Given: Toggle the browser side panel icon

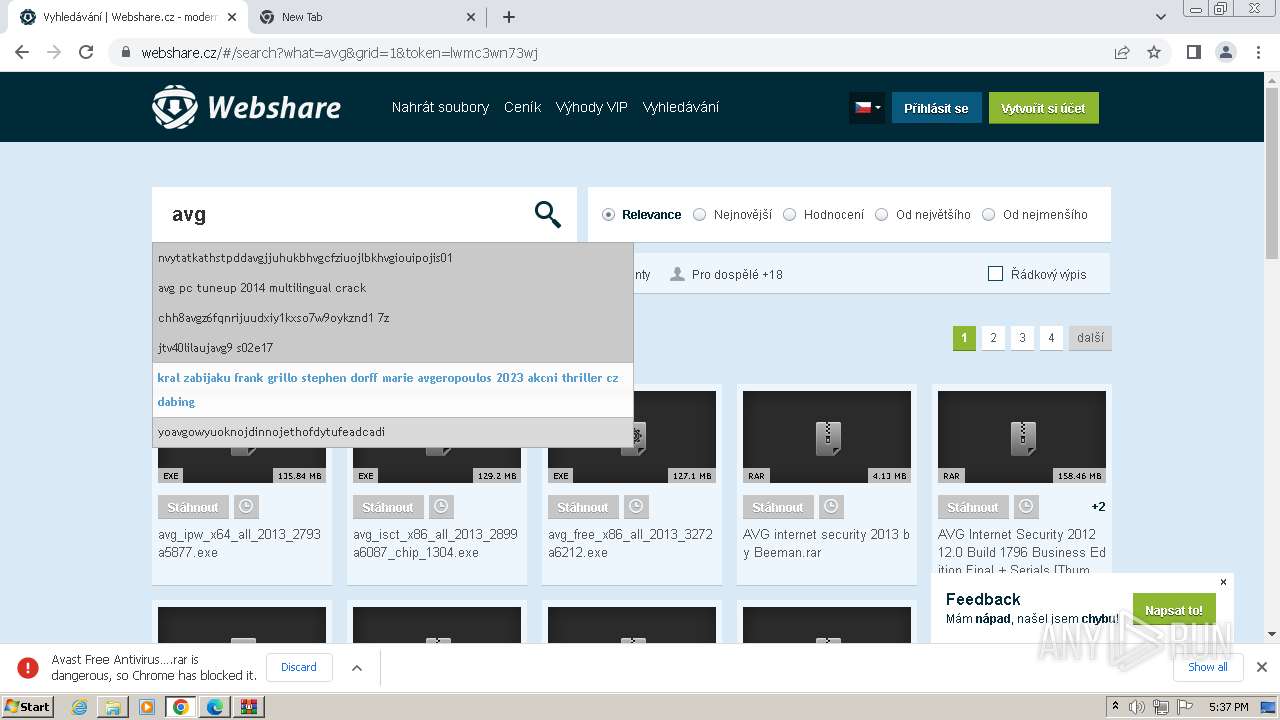Looking at the screenshot, I should tap(1193, 52).
